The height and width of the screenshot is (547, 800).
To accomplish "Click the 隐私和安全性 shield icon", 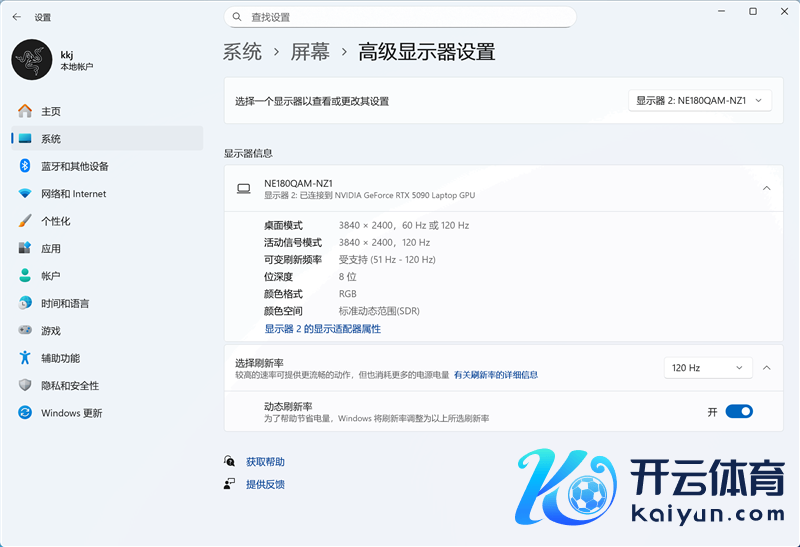I will tap(25, 386).
